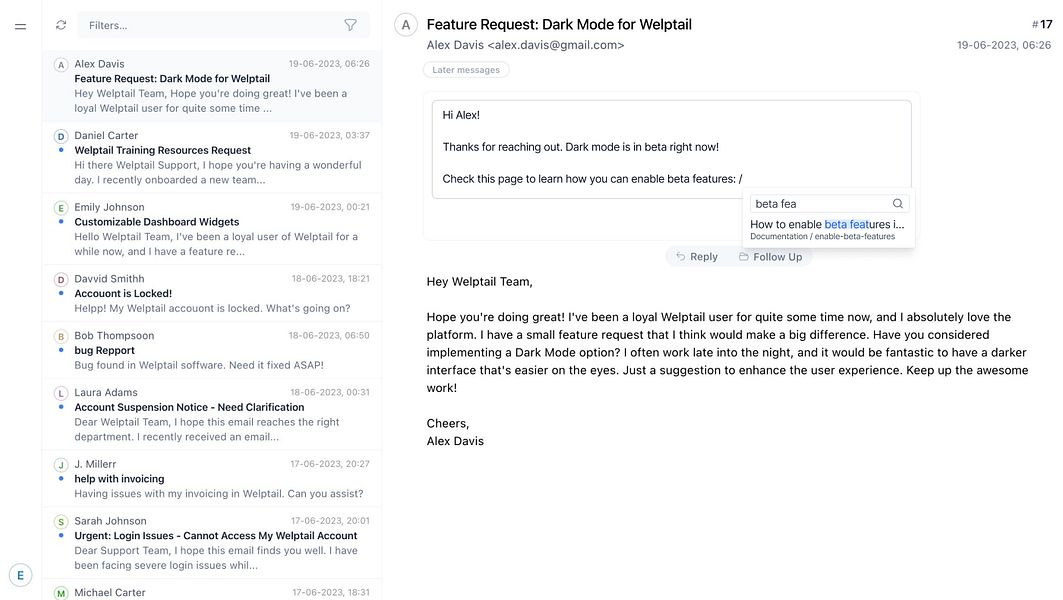Image resolution: width=1063 pixels, height=600 pixels.
Task: Open Welptail Training Resources Request email
Action: click(x=212, y=157)
